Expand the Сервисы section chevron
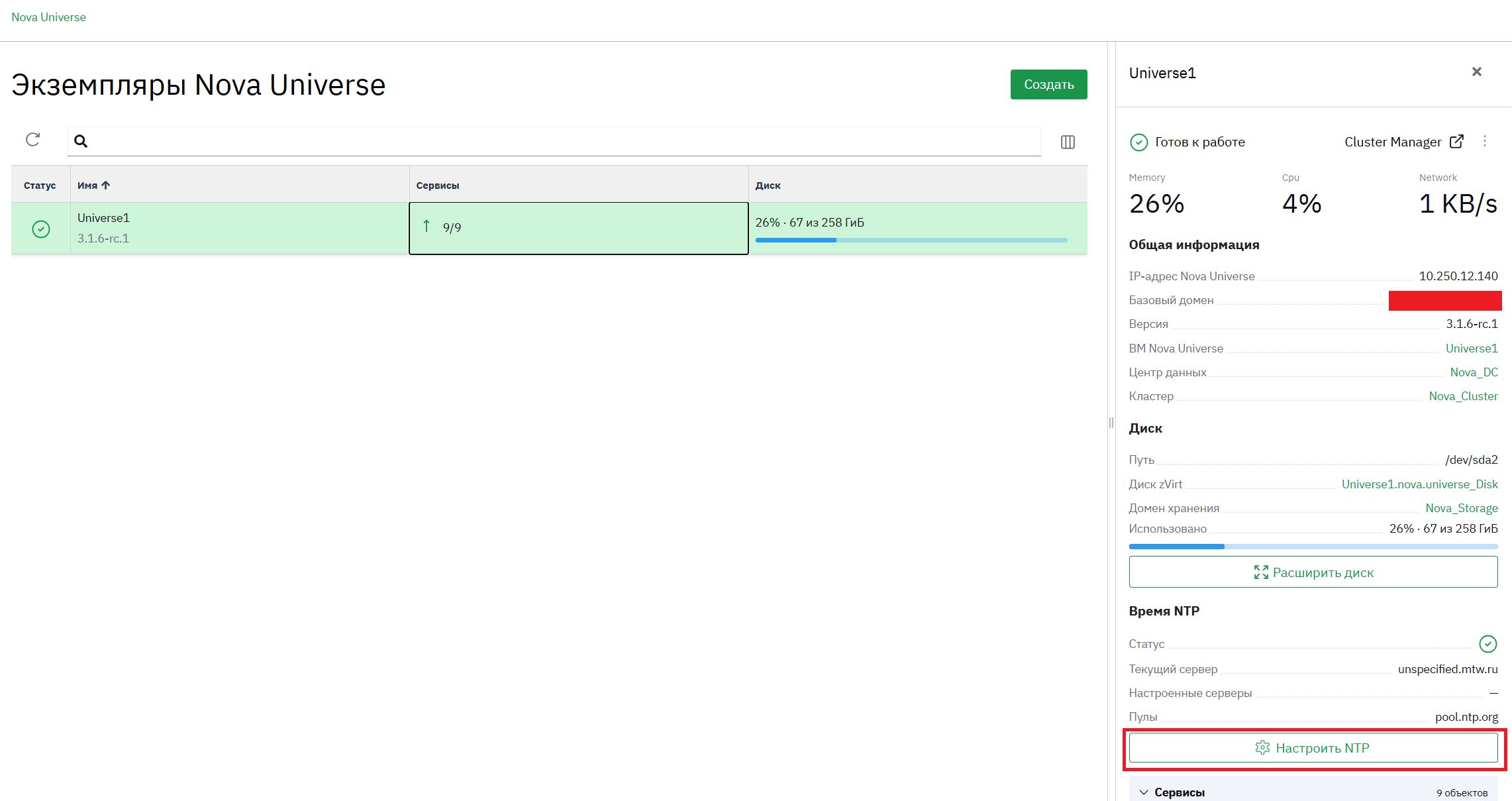Screen dimensions: 1512x801 1143,792
